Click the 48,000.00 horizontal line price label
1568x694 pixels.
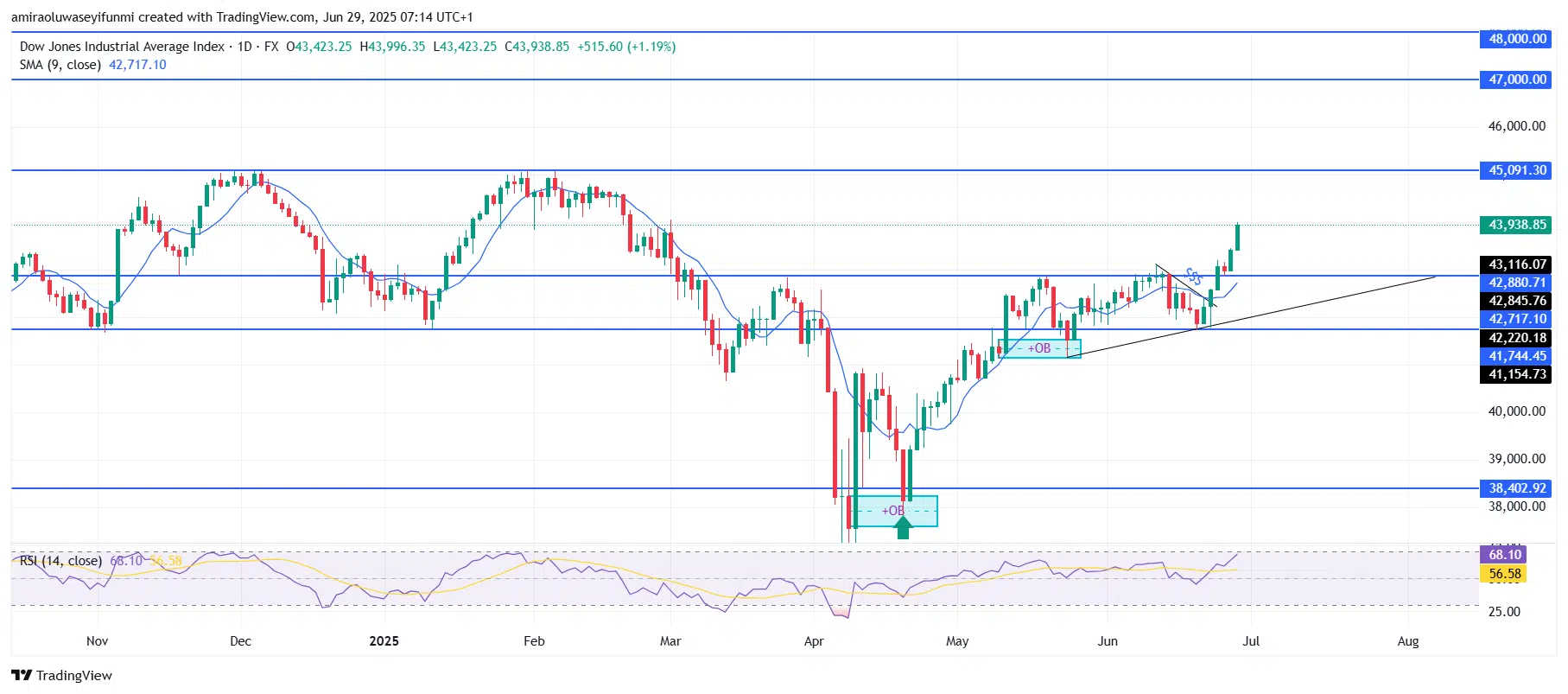(1516, 39)
